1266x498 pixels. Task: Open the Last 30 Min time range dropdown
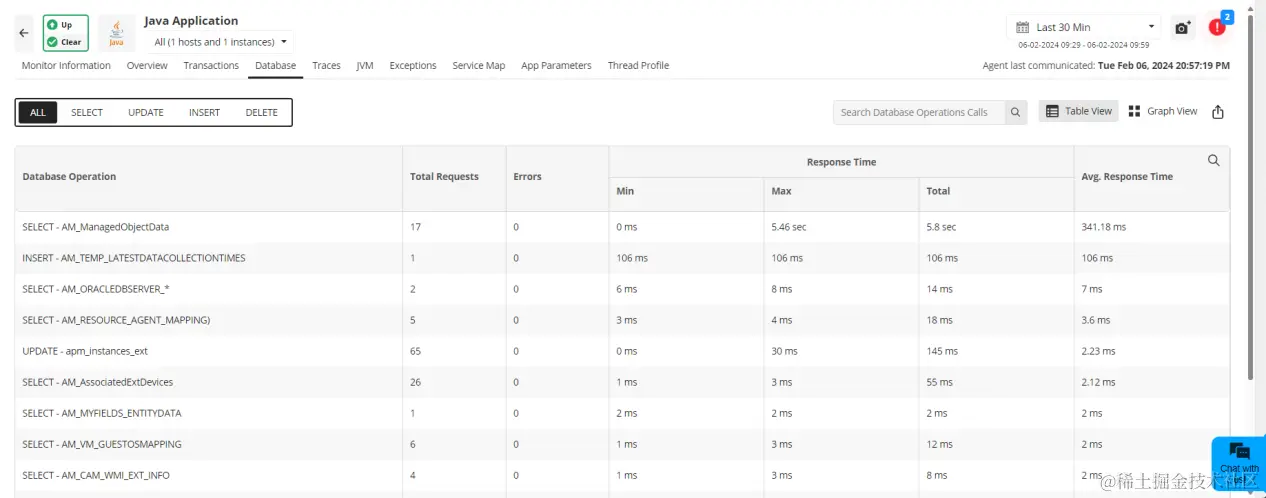(1084, 27)
